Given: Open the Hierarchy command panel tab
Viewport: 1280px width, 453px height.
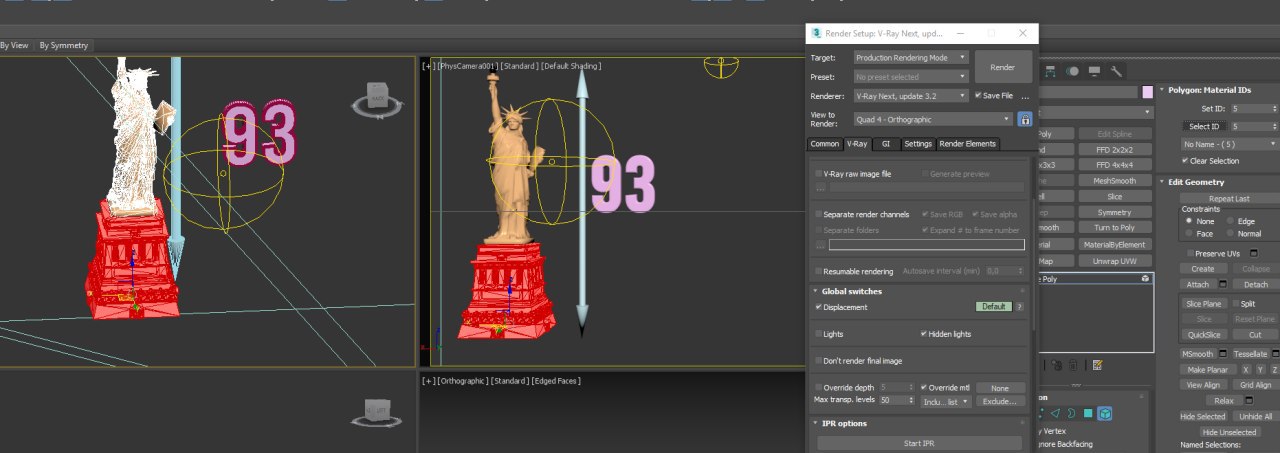Looking at the screenshot, I should 1050,71.
